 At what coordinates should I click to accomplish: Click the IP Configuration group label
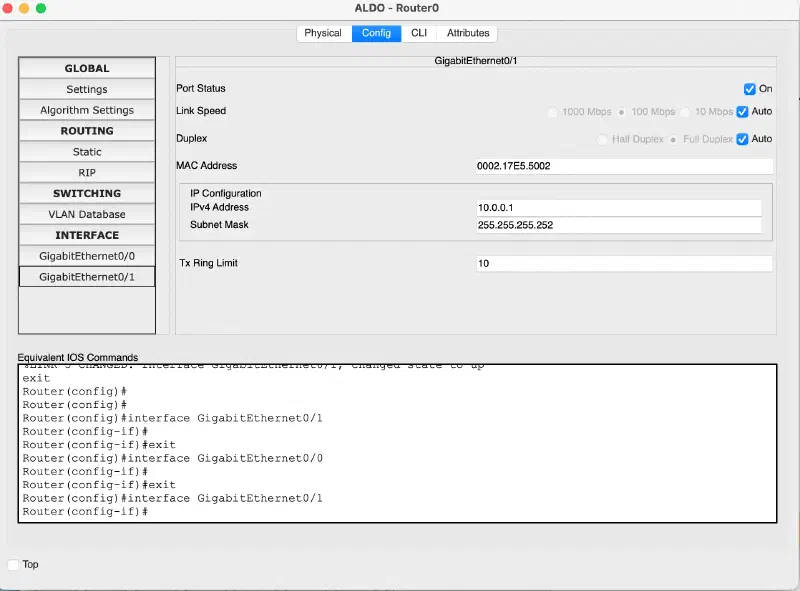[226, 193]
